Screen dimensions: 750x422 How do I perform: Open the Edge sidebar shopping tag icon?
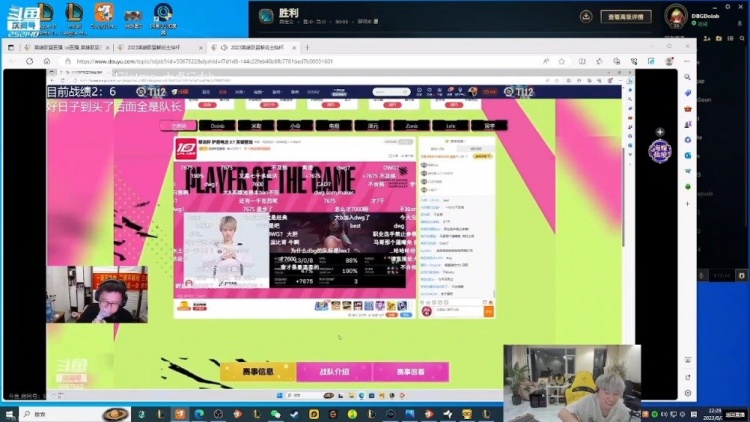(687, 93)
